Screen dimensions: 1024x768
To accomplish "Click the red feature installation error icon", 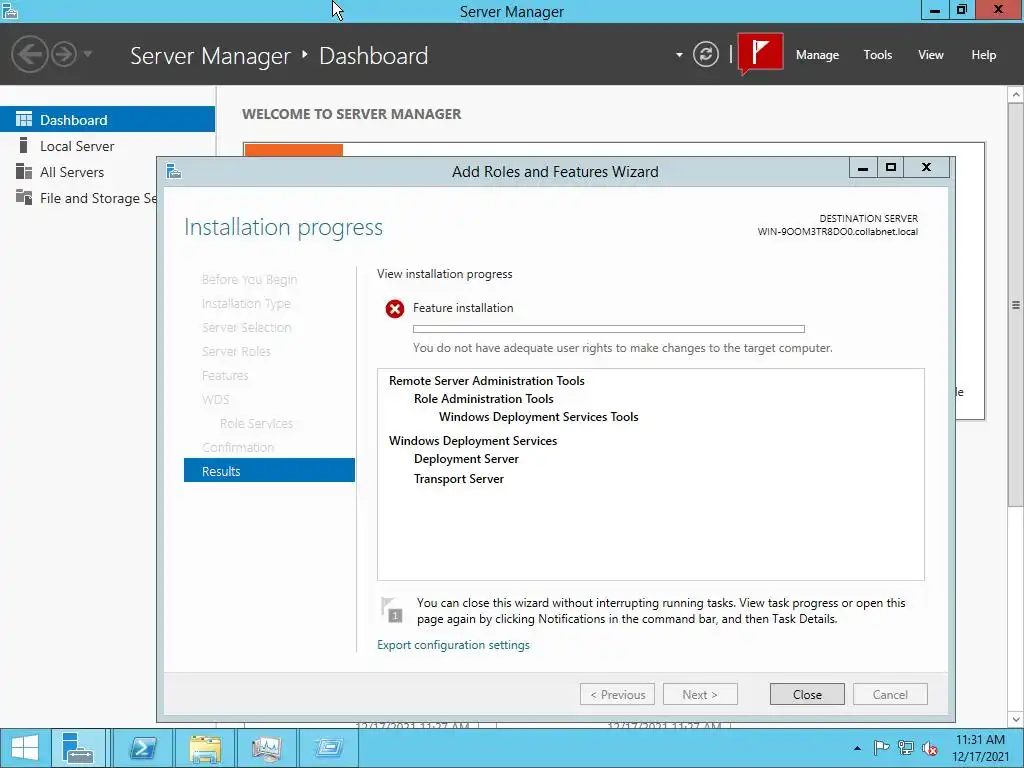I will coord(394,308).
